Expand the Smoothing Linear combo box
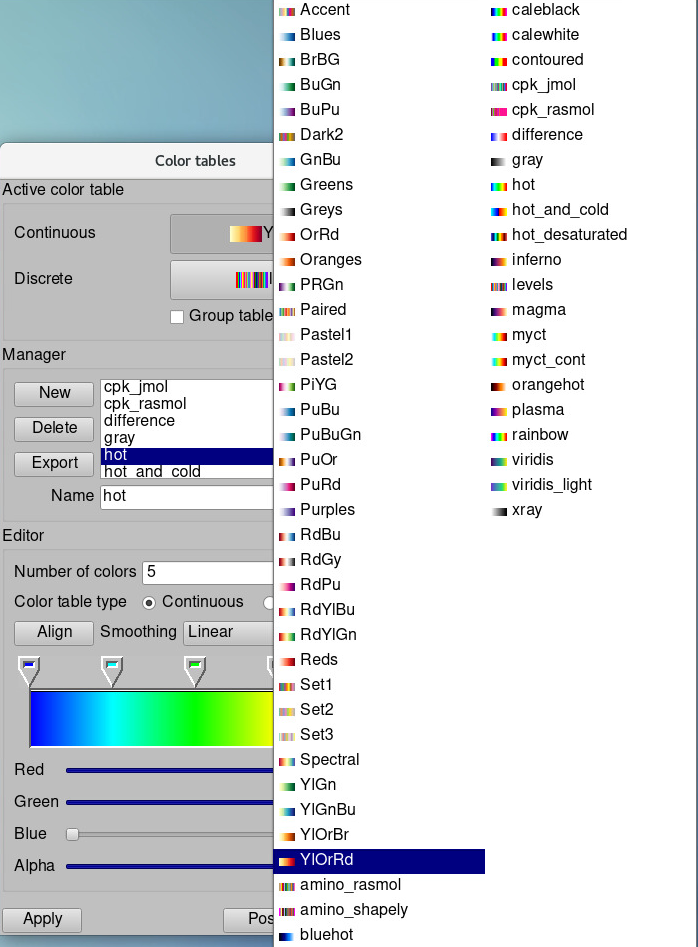This screenshot has width=698, height=947. 228,632
